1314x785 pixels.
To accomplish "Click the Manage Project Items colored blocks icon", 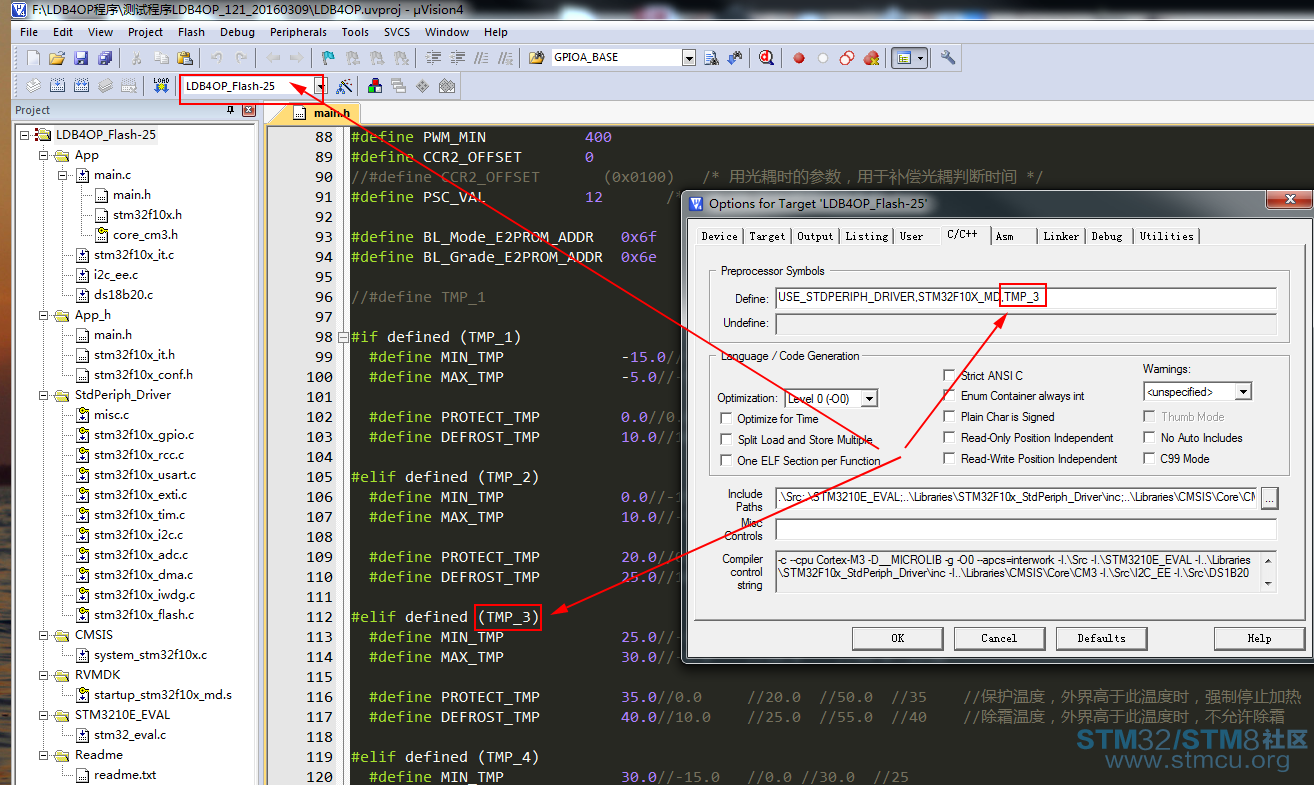I will point(375,86).
